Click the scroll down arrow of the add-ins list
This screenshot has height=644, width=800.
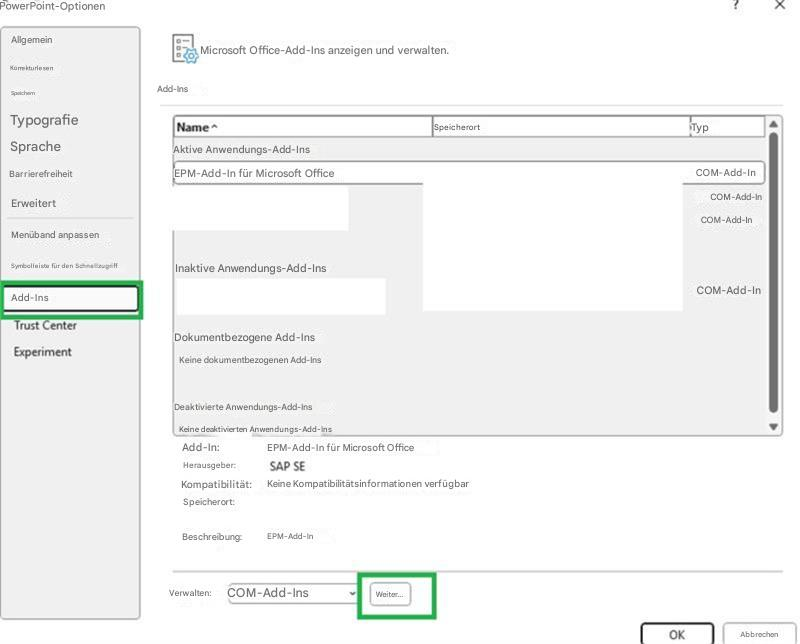(x=773, y=427)
